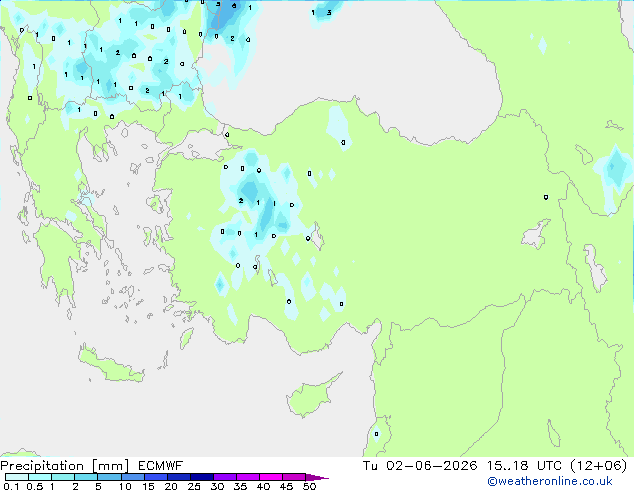Click the '25' legend value
634x490 pixels.
pos(194,486)
